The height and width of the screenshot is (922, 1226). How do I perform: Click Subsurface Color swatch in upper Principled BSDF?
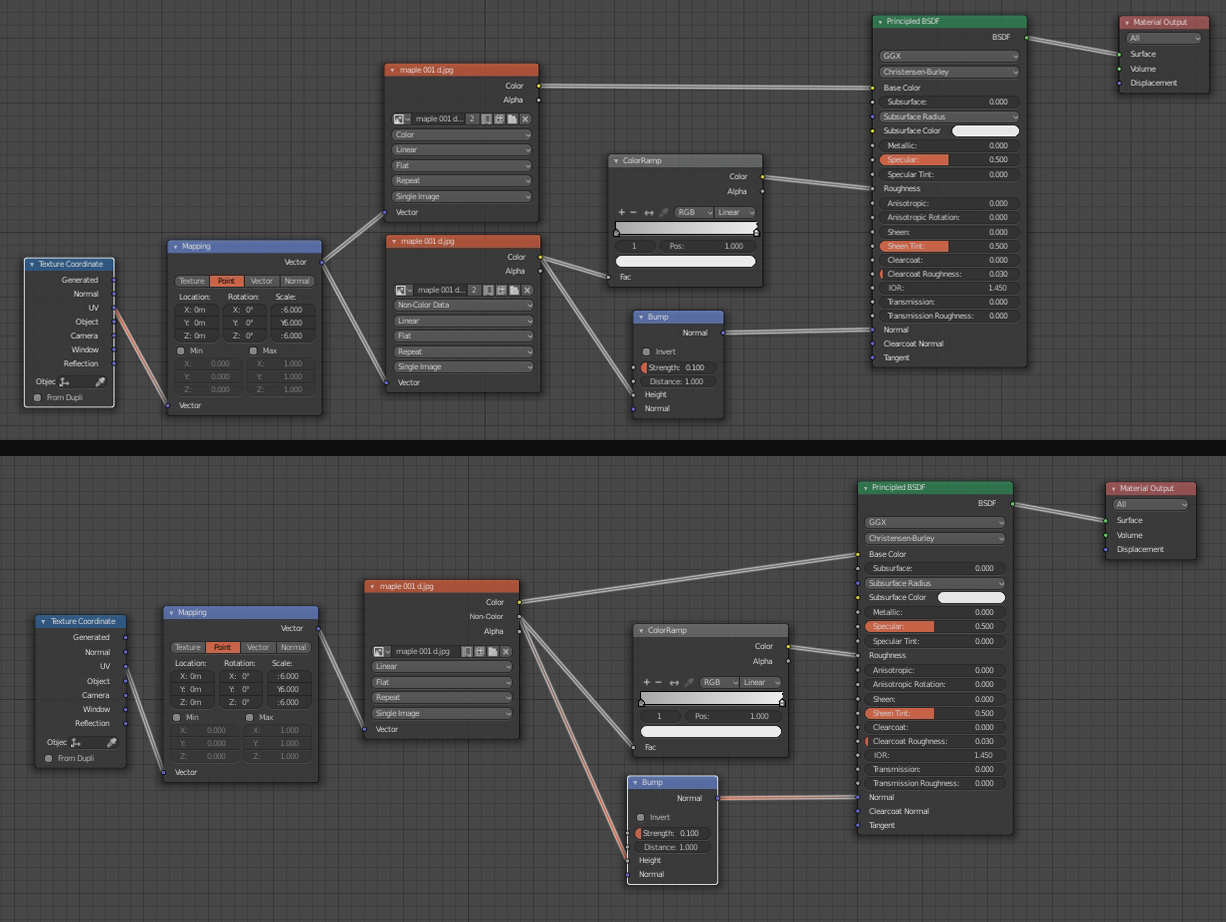[985, 131]
